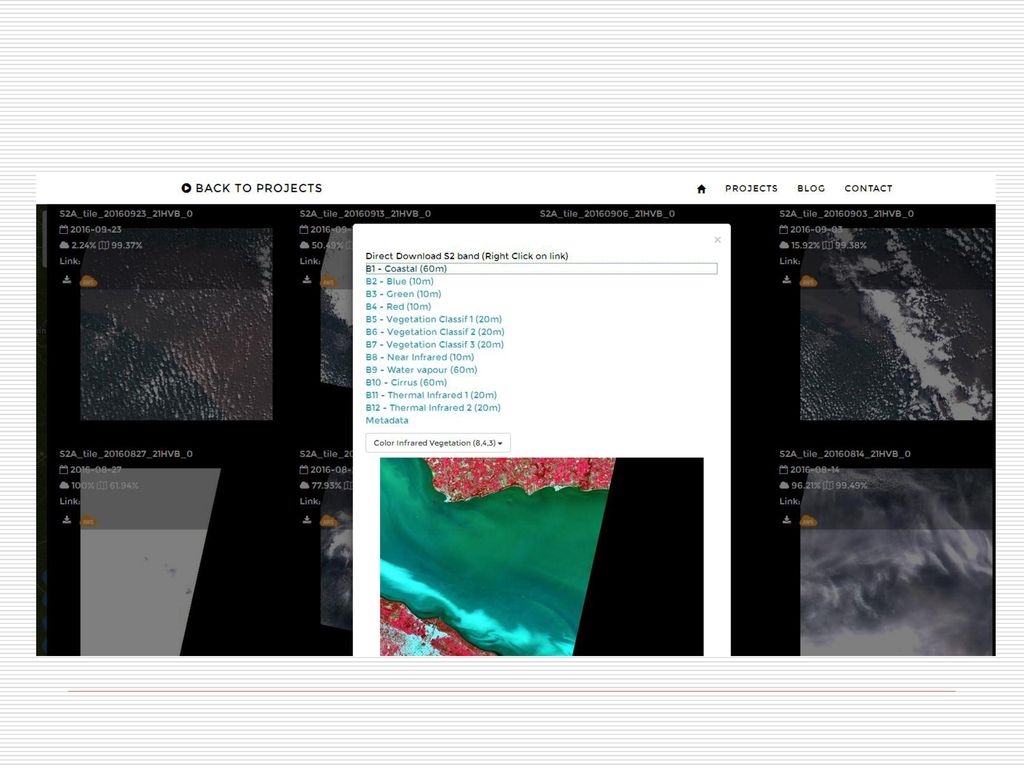Click download icon for tile 20160827_21HVB

tap(67, 520)
